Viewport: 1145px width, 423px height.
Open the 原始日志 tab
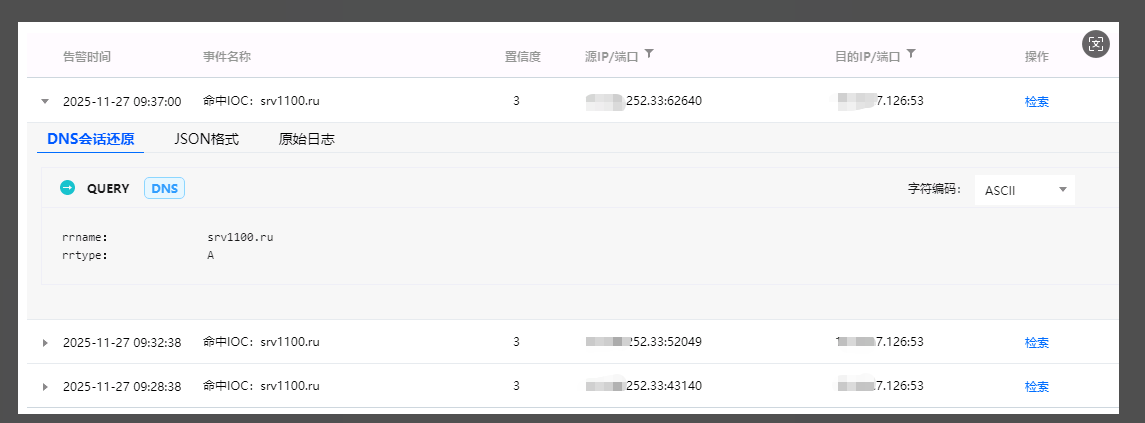click(306, 139)
